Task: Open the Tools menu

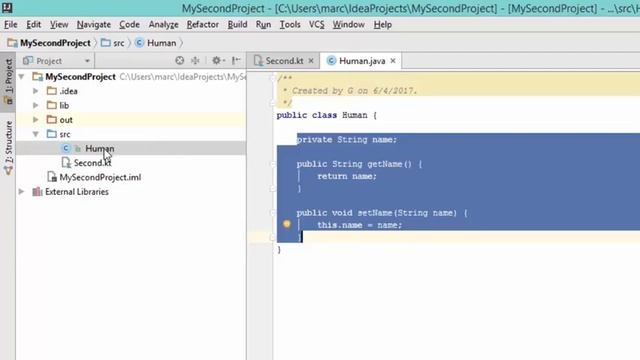Action: click(x=290, y=24)
